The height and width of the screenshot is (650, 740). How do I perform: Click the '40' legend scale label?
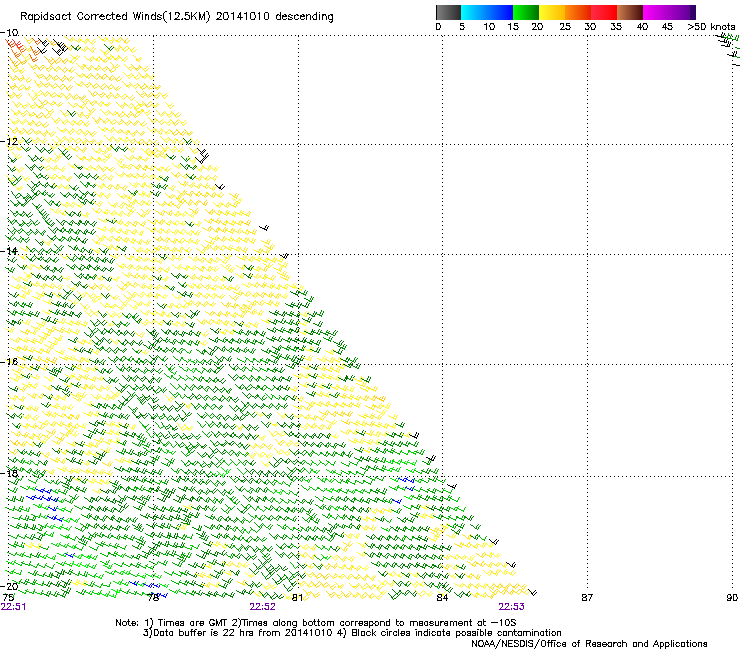[642, 26]
